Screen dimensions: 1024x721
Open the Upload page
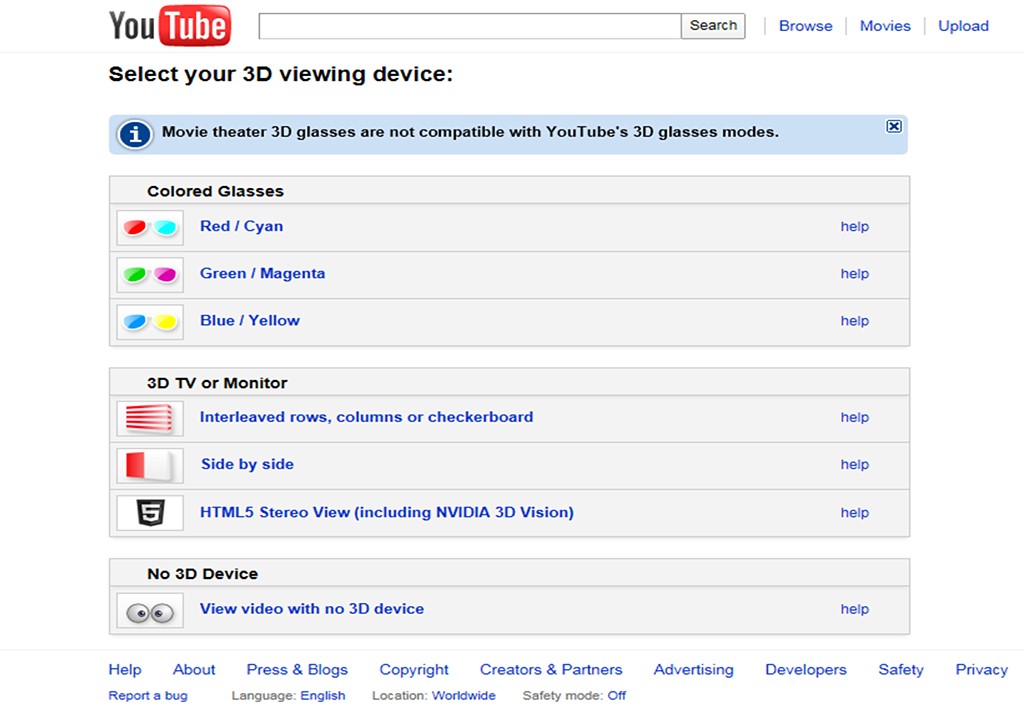(x=963, y=26)
